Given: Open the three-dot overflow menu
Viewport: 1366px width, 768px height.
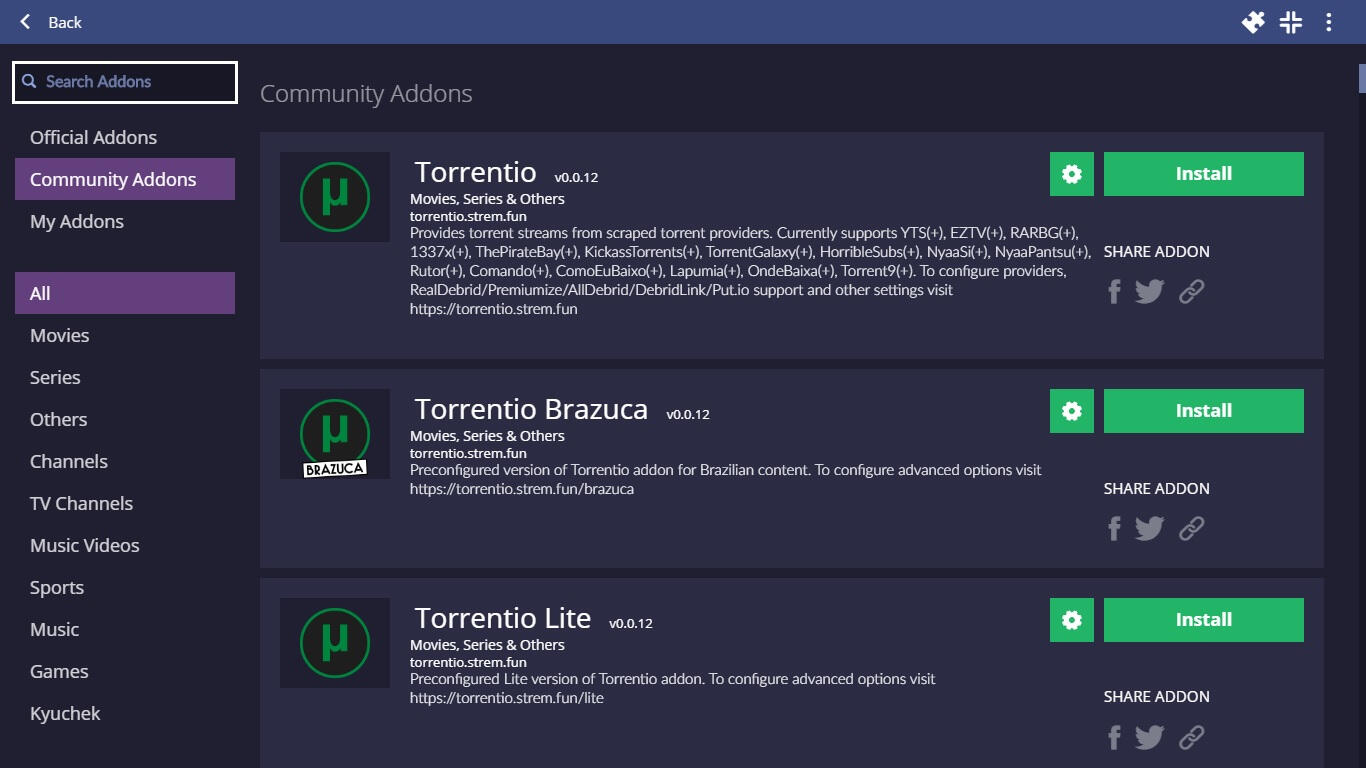Looking at the screenshot, I should pyautogui.click(x=1329, y=22).
